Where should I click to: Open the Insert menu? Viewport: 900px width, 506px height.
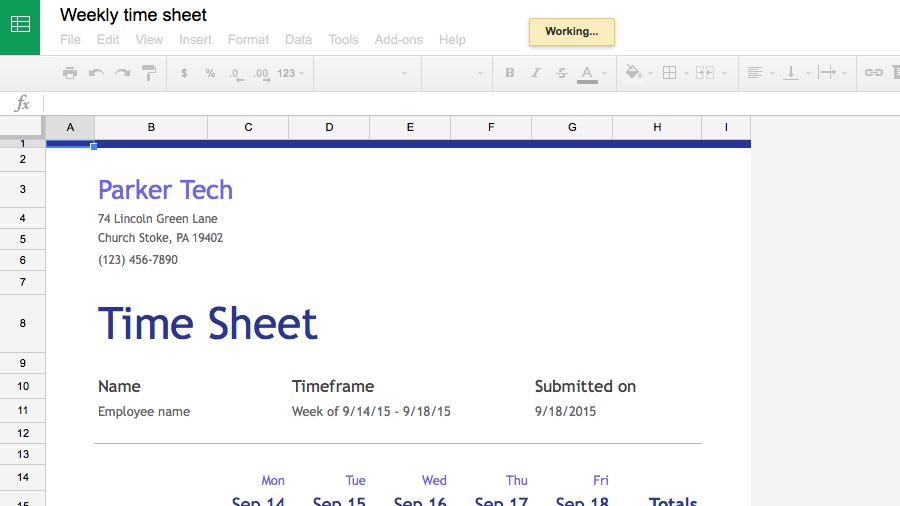click(x=195, y=40)
